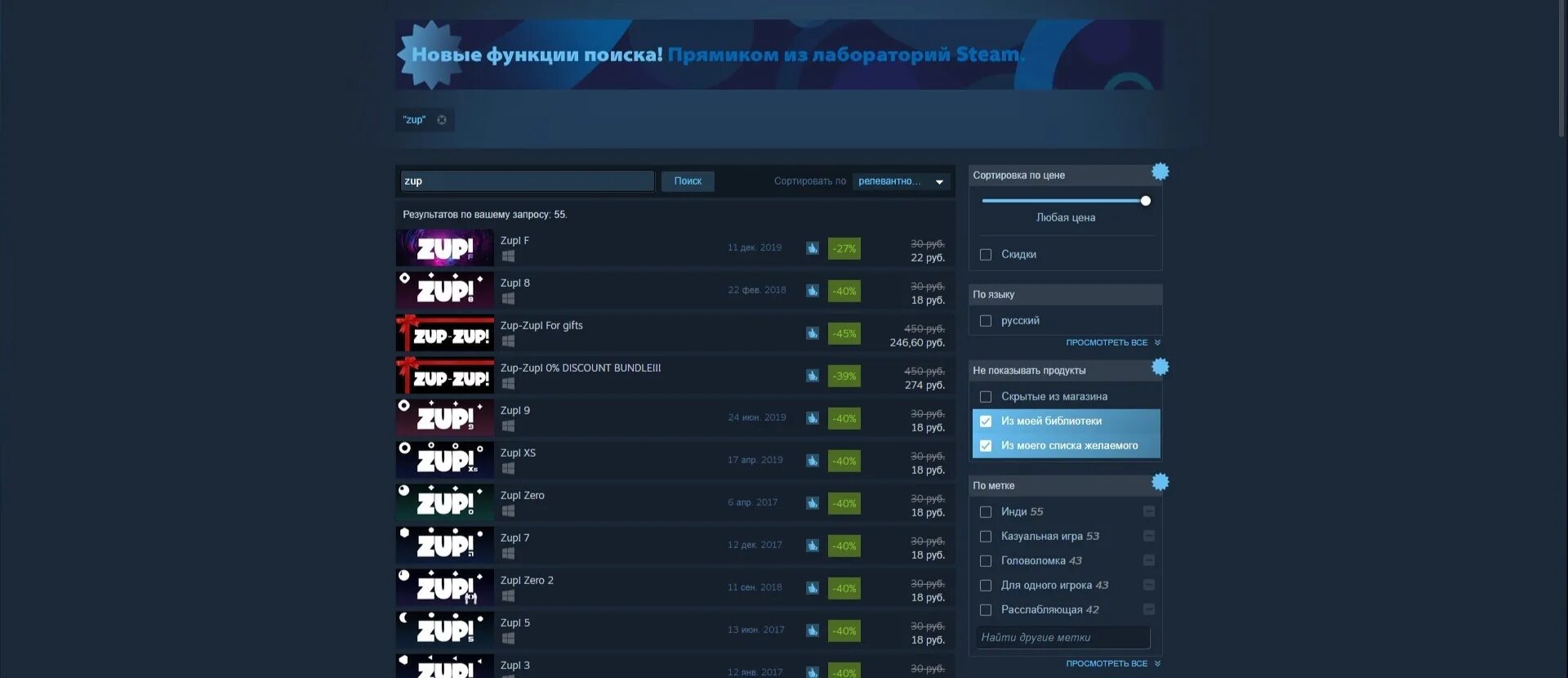Image resolution: width=1568 pixels, height=678 pixels.
Task: Uncheck Из моего списка желаемого filter
Action: point(986,446)
